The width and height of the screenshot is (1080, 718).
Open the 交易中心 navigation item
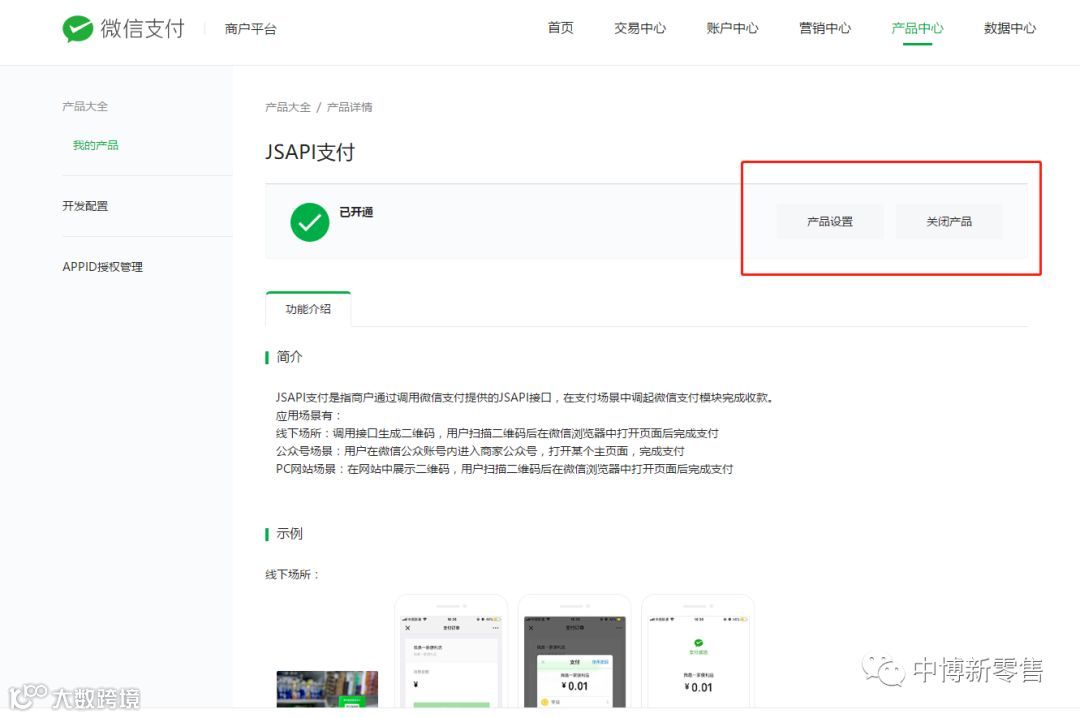click(x=640, y=28)
